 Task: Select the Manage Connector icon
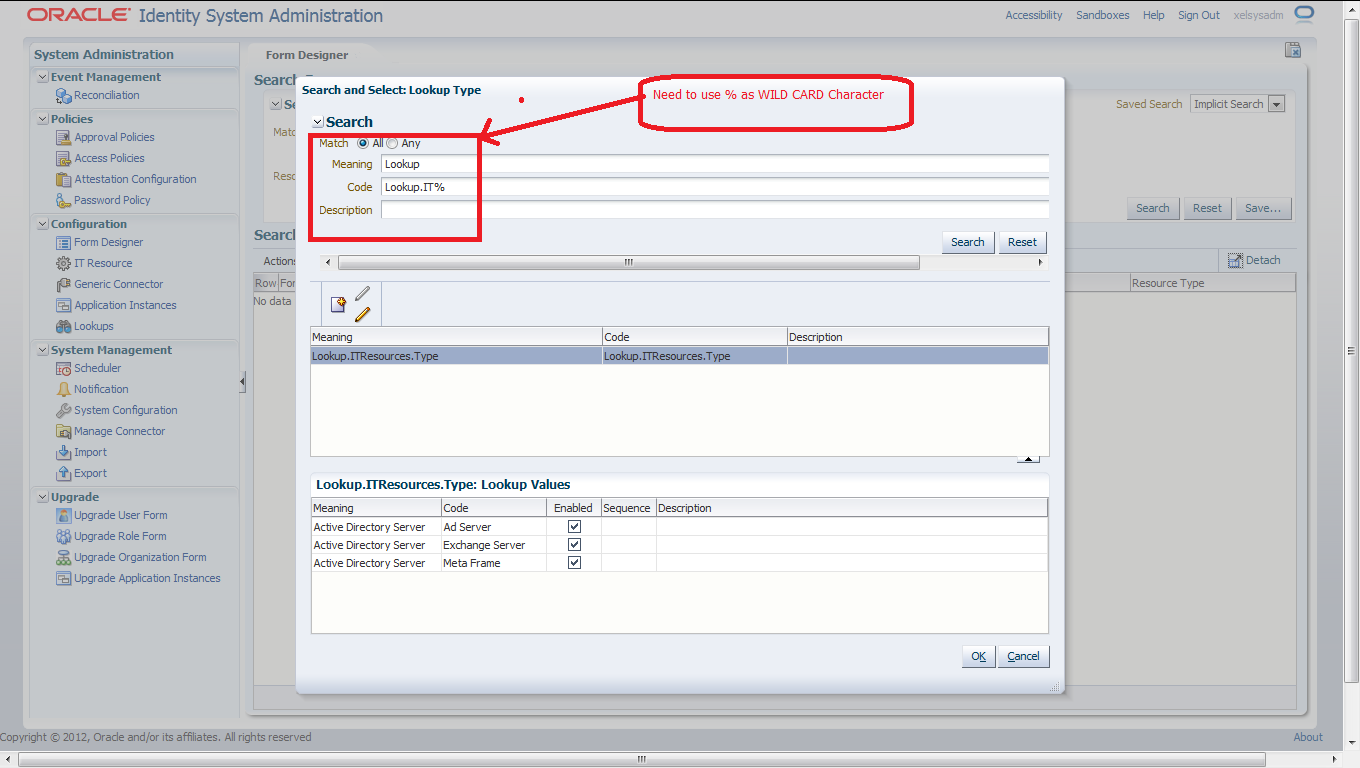point(66,431)
